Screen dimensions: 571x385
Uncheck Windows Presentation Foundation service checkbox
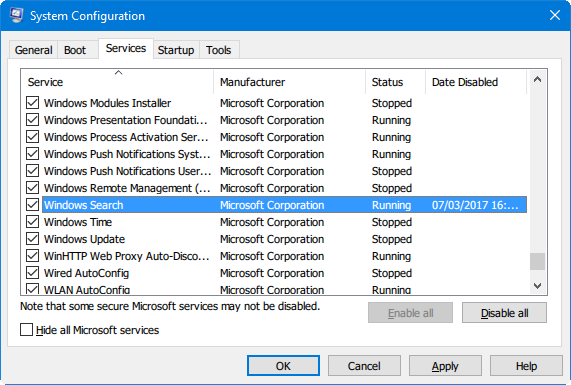[x=32, y=120]
